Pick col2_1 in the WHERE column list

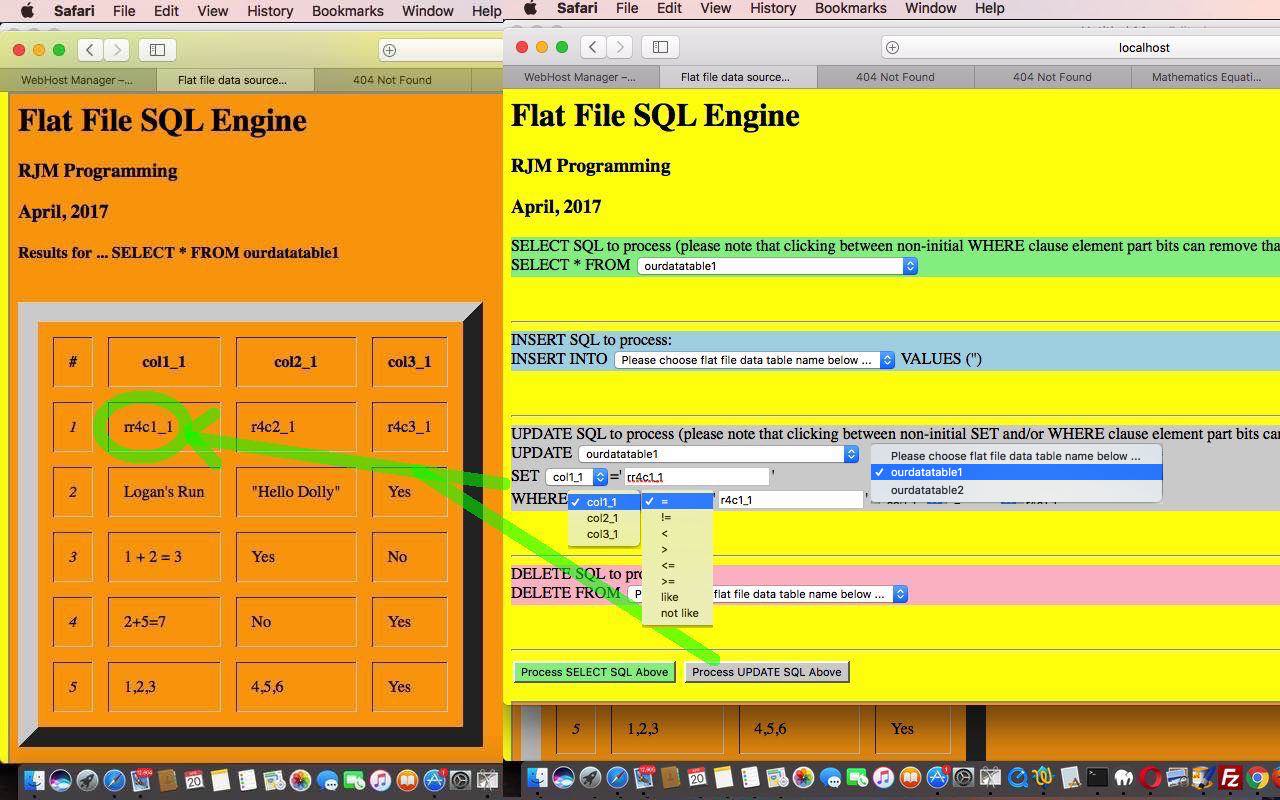pyautogui.click(x=602, y=518)
